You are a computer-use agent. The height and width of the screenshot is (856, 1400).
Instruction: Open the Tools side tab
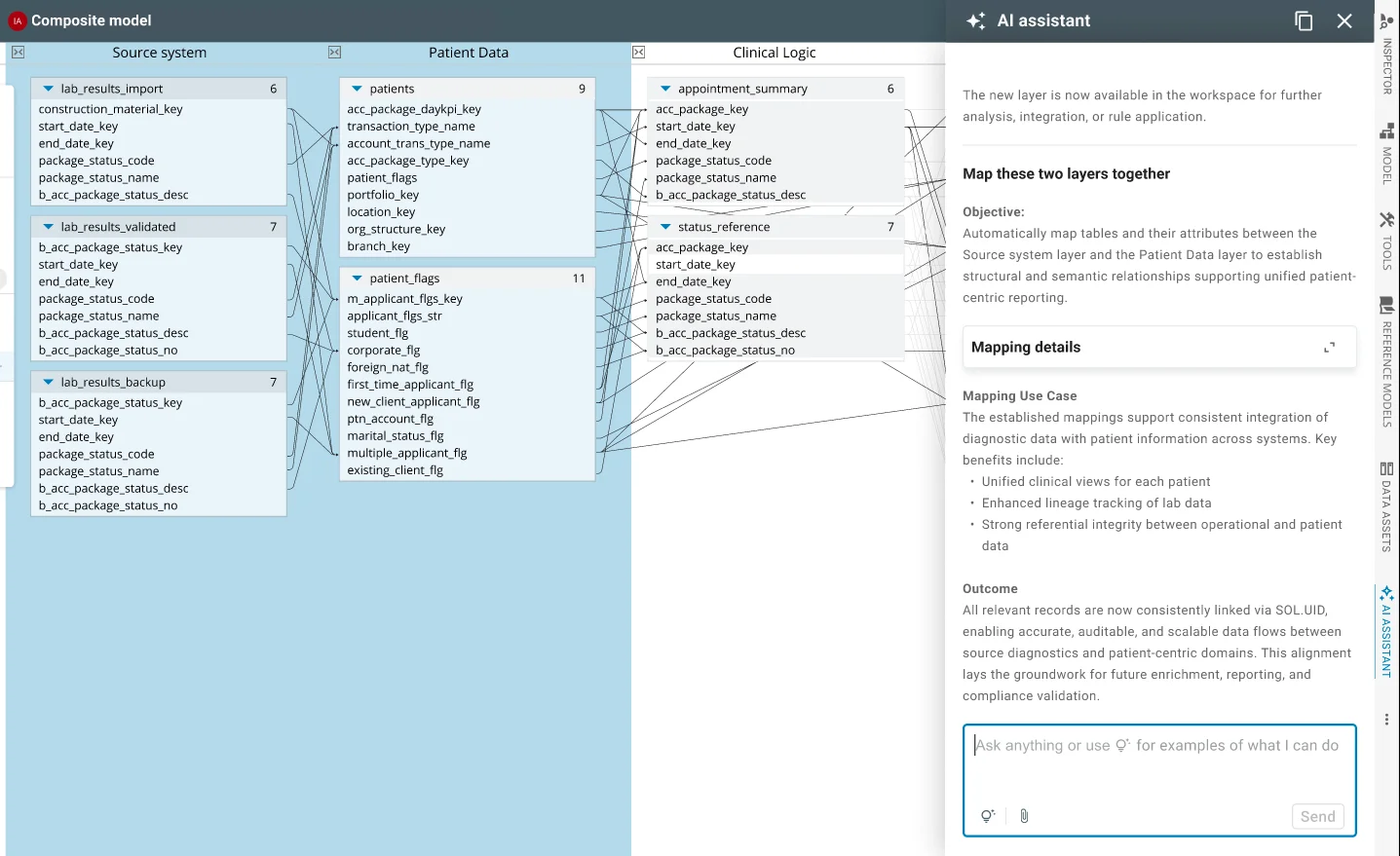1386,241
